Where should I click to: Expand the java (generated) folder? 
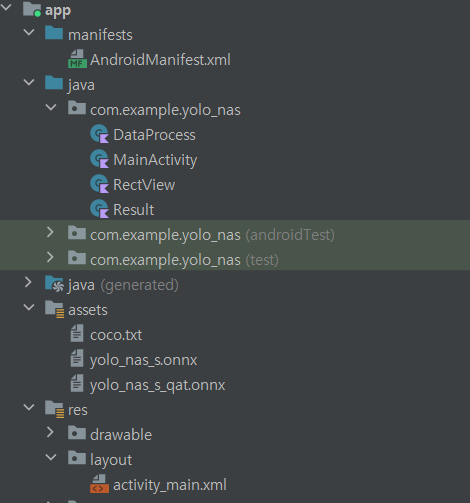pyautogui.click(x=28, y=282)
